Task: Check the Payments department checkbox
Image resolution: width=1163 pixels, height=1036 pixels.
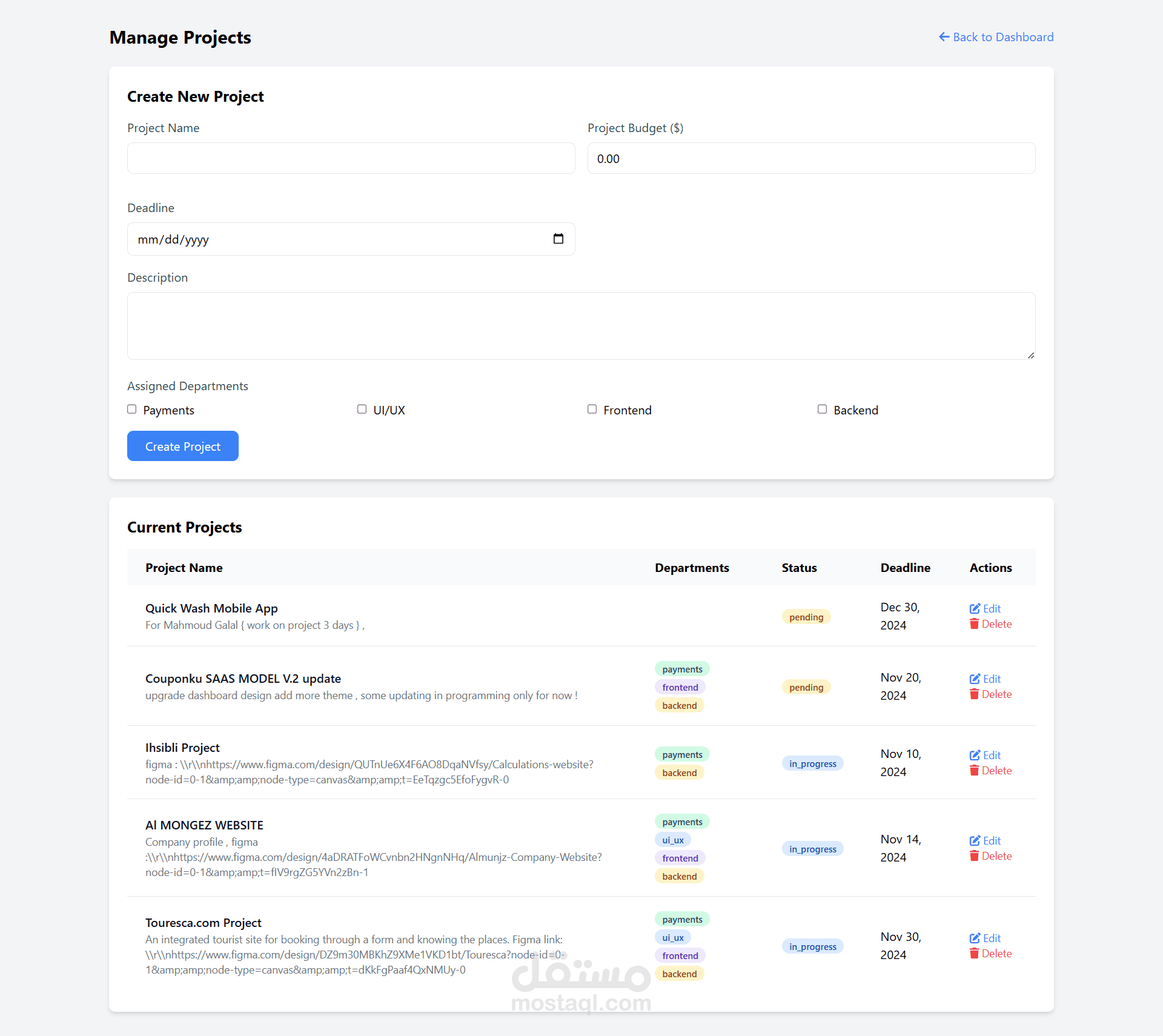Action: click(x=132, y=410)
